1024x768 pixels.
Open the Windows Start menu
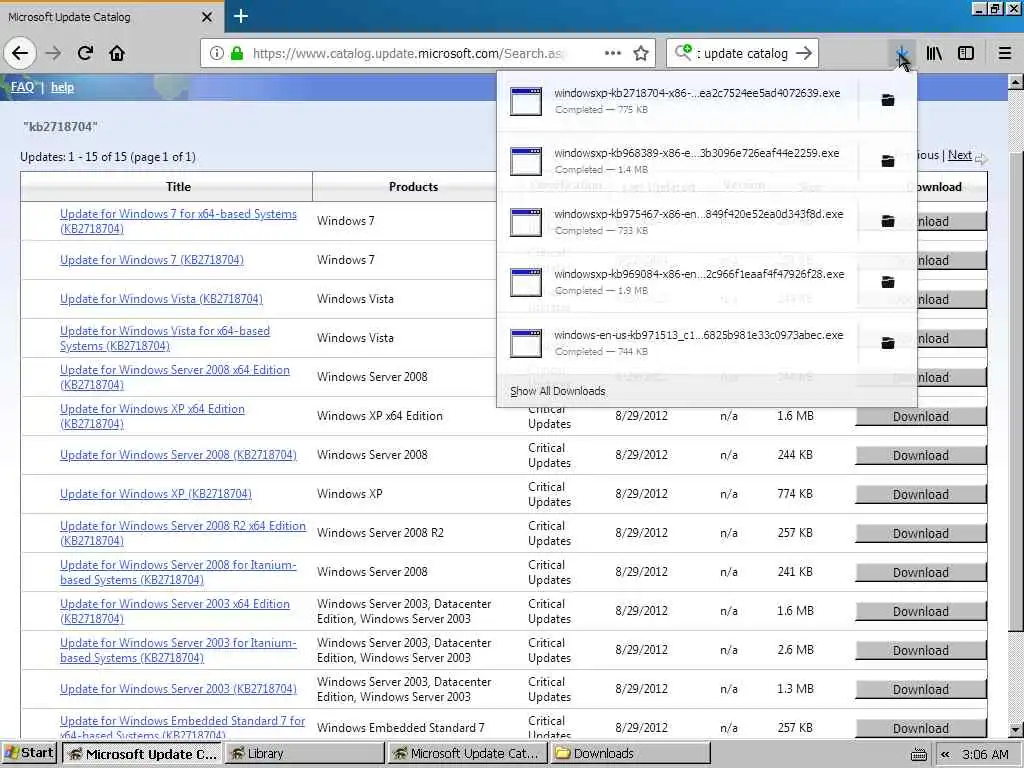click(x=29, y=753)
